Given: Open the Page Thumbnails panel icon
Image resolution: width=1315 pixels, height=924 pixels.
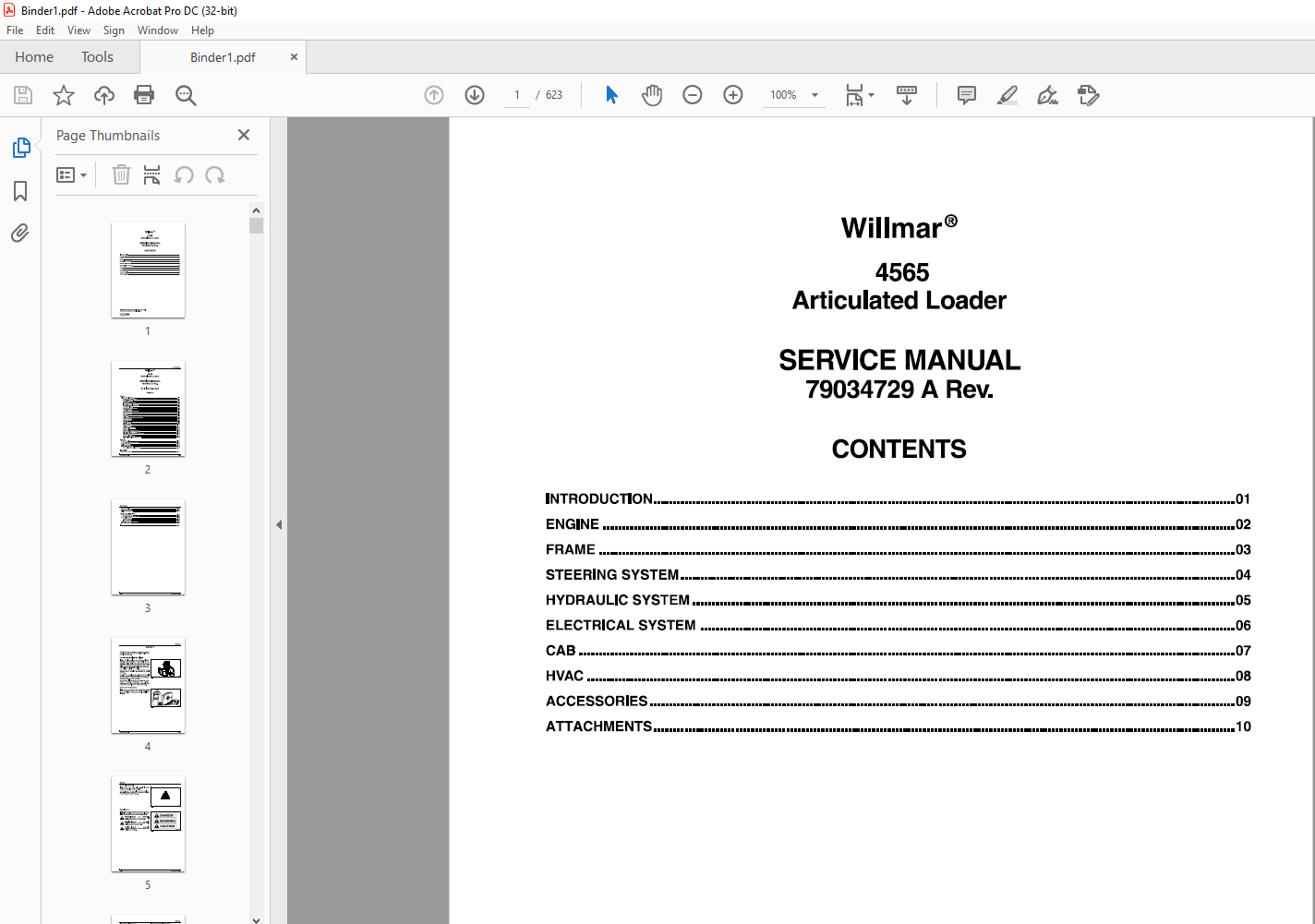Looking at the screenshot, I should coord(21,148).
